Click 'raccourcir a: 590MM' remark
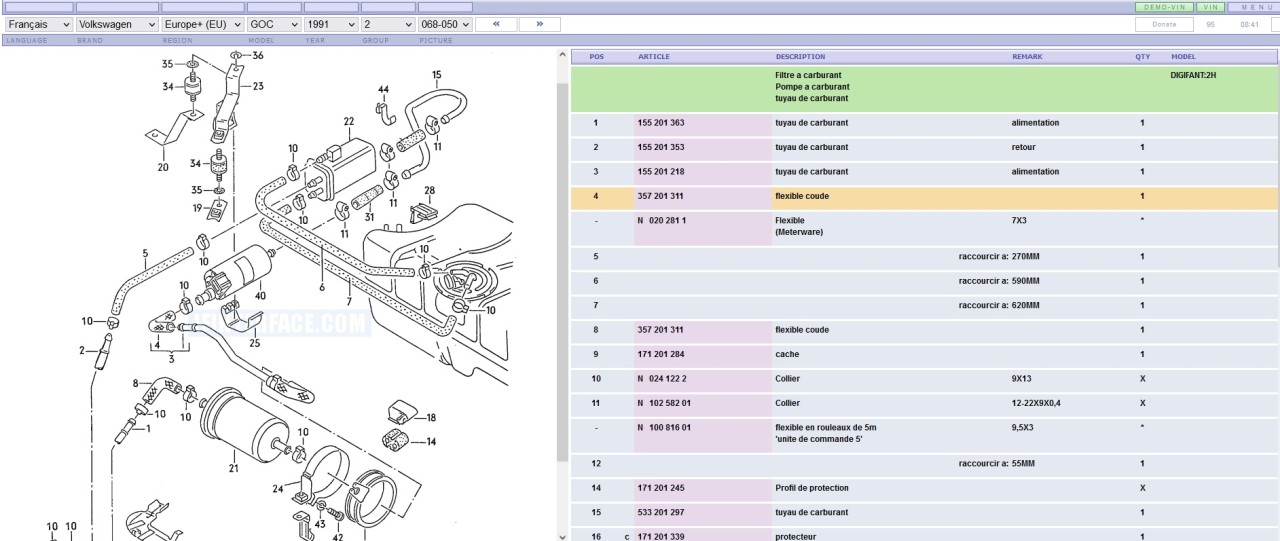Screen dimensions: 1280x541 tap(999, 281)
